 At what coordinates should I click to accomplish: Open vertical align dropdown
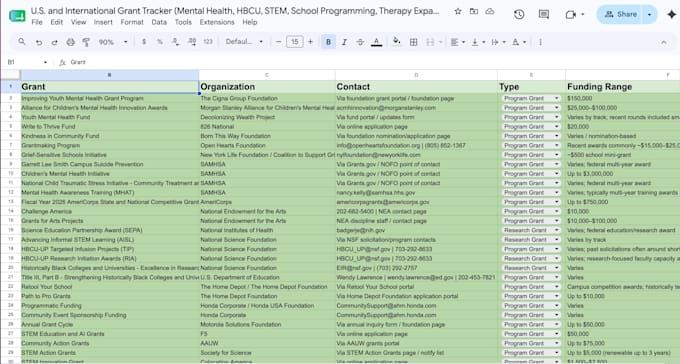pyautogui.click(x=478, y=42)
